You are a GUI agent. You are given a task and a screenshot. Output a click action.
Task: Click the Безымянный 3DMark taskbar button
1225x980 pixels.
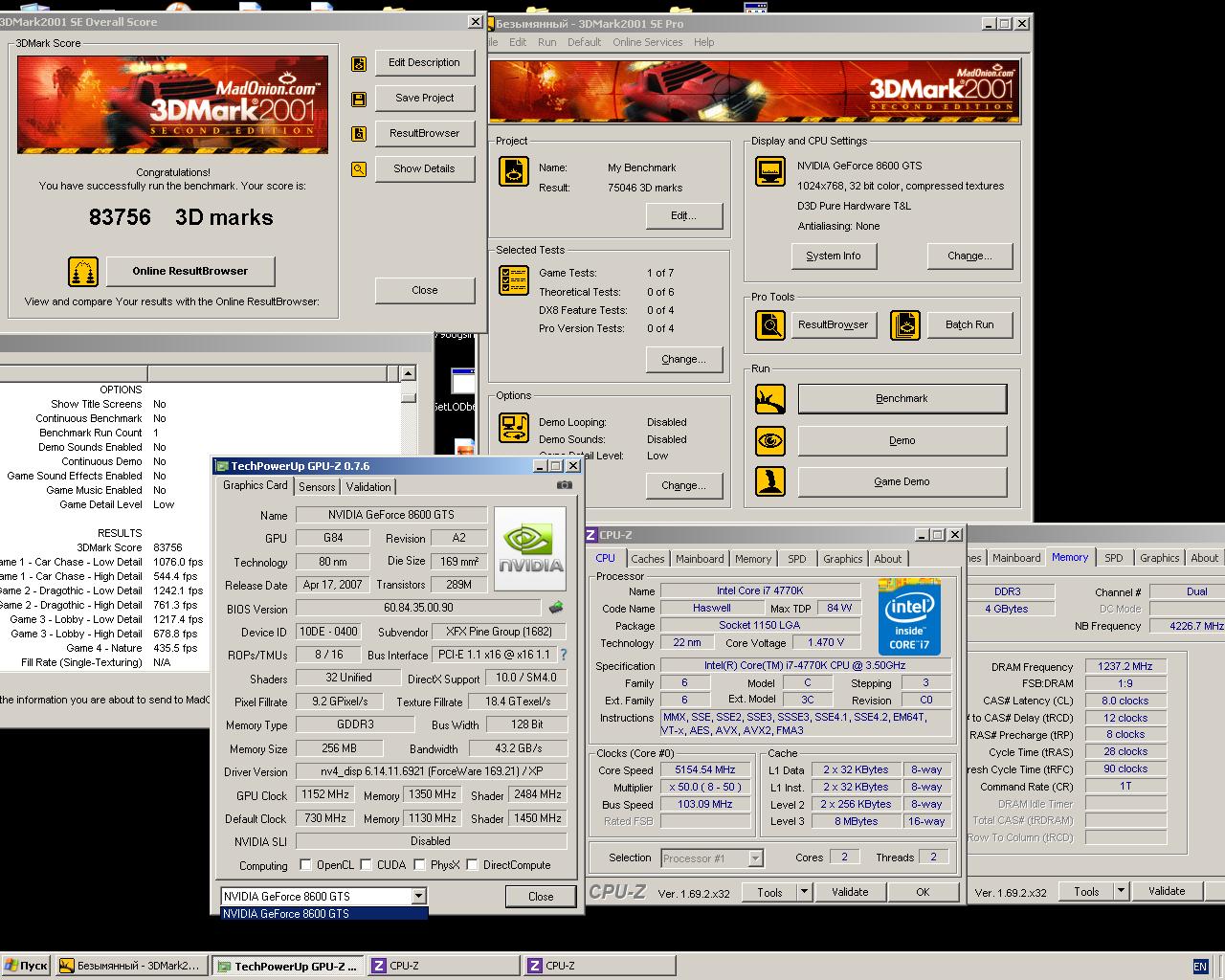pos(130,966)
